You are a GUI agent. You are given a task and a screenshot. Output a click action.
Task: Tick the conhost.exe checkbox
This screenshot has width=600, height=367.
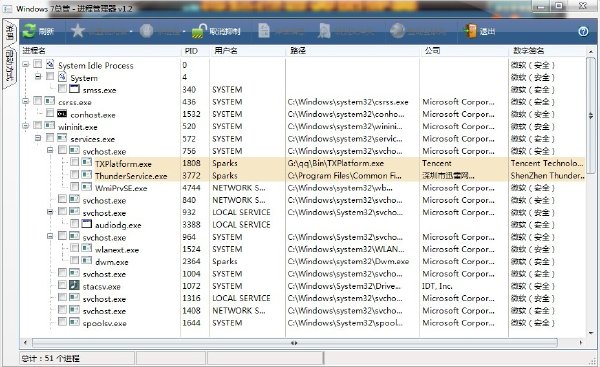pyautogui.click(x=50, y=113)
